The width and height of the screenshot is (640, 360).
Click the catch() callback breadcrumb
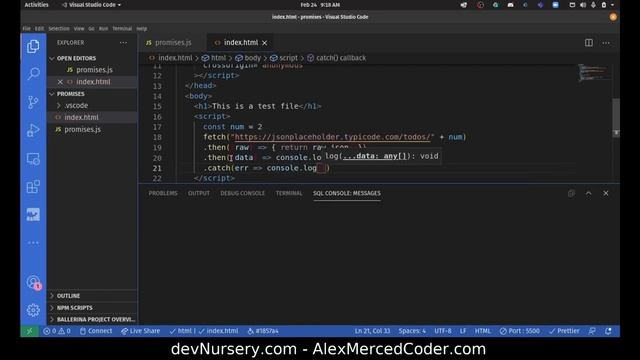tap(337, 58)
